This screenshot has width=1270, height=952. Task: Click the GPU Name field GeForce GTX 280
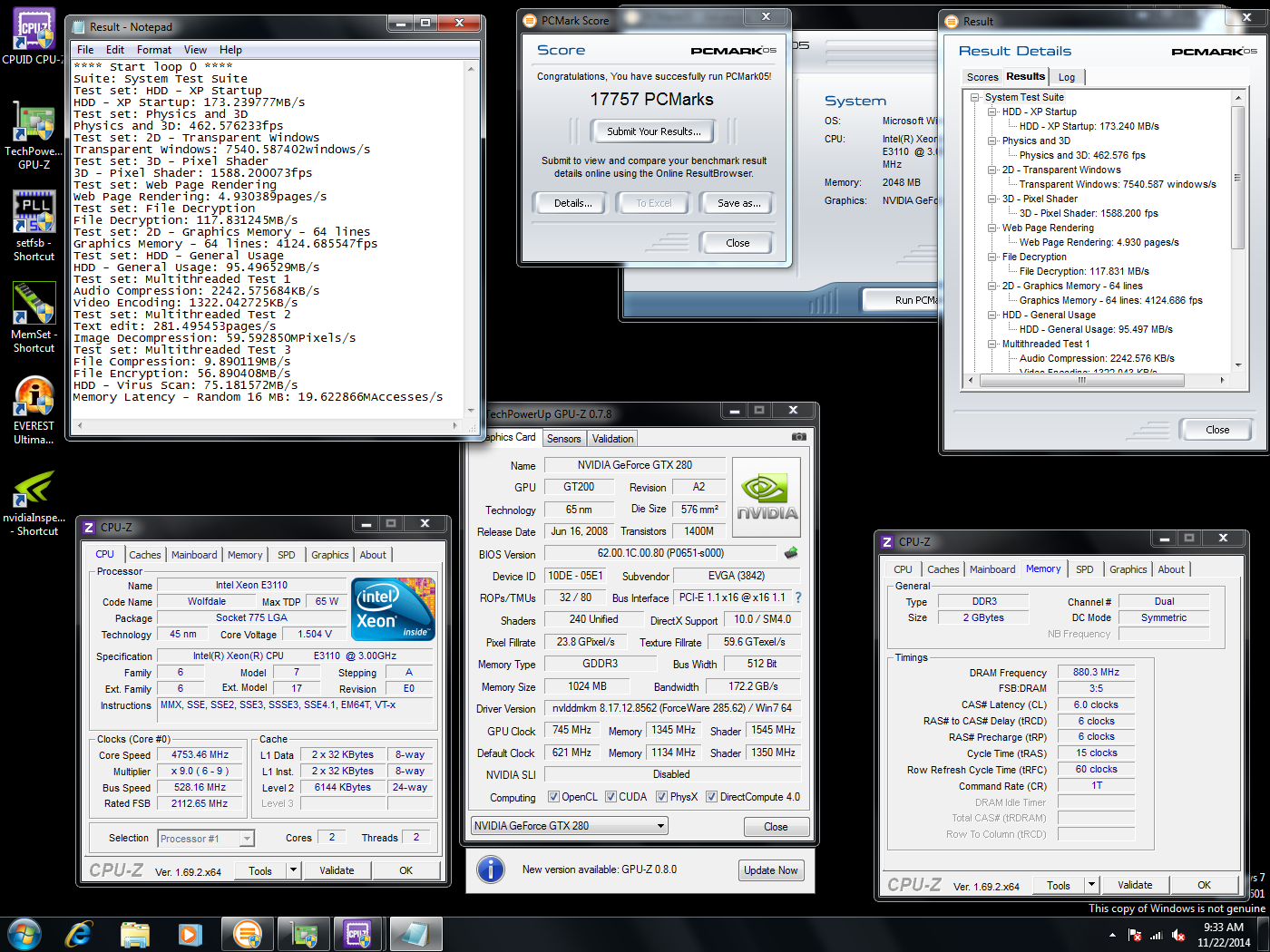coord(635,465)
